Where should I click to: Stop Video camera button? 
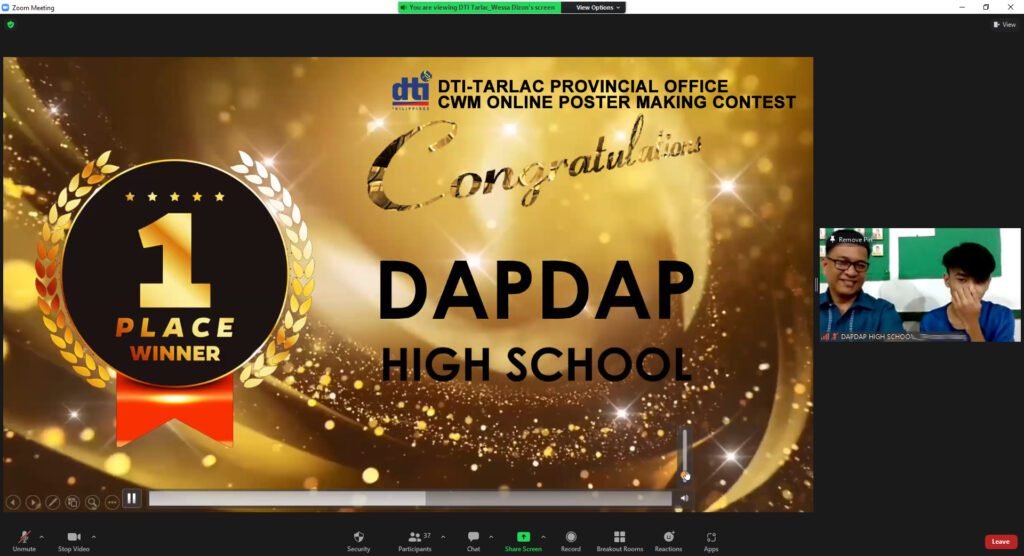pos(74,541)
